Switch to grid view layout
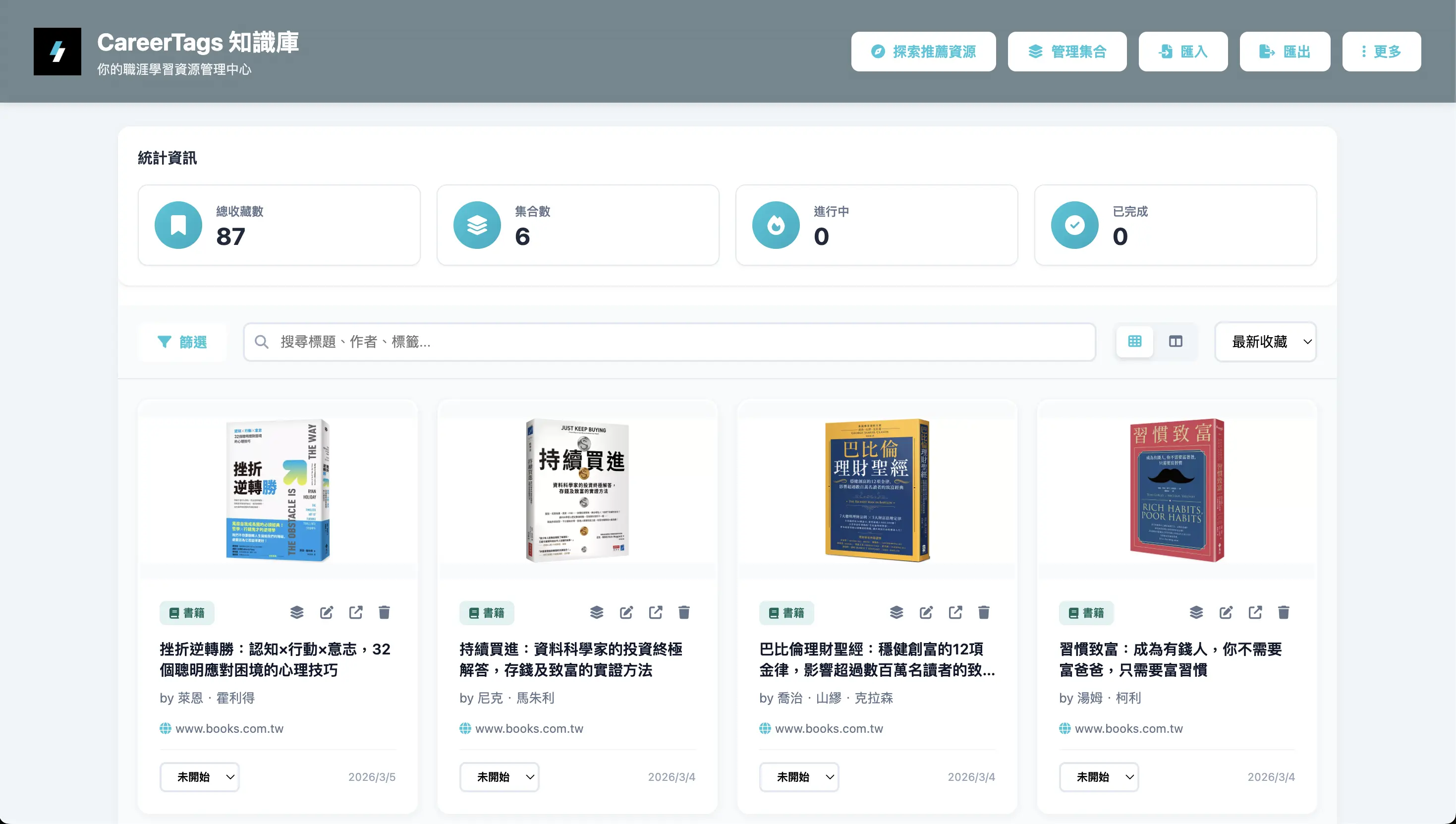 1134,341
